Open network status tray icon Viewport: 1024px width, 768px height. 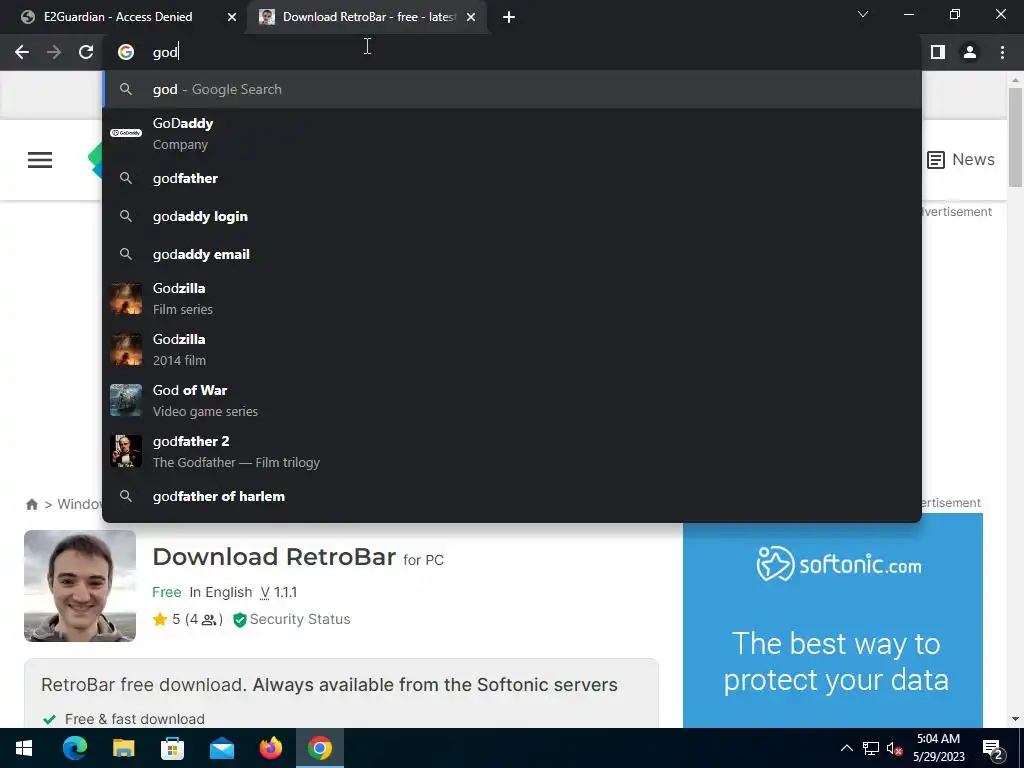tap(871, 748)
